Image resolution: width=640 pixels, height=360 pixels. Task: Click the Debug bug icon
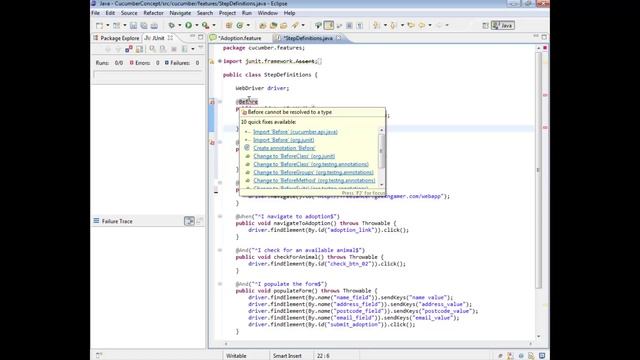click(171, 25)
